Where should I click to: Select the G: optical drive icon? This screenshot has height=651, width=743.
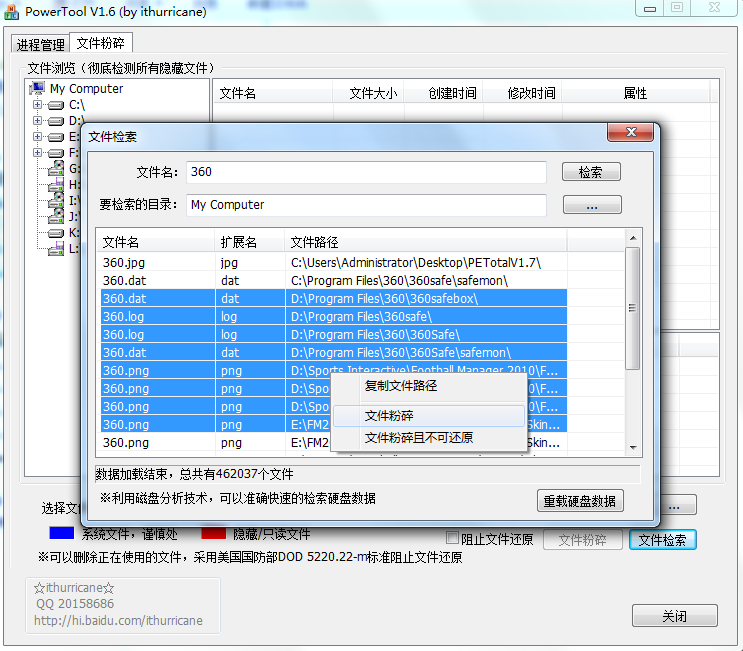pyautogui.click(x=56, y=168)
